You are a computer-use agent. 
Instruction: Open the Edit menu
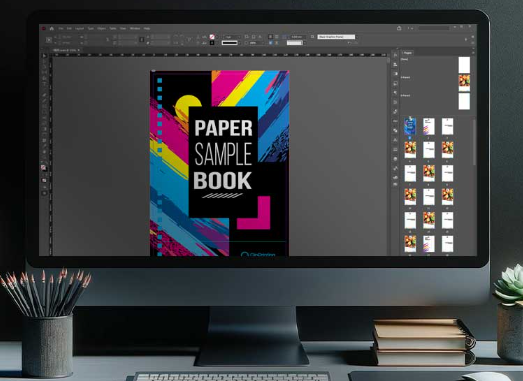click(x=69, y=29)
